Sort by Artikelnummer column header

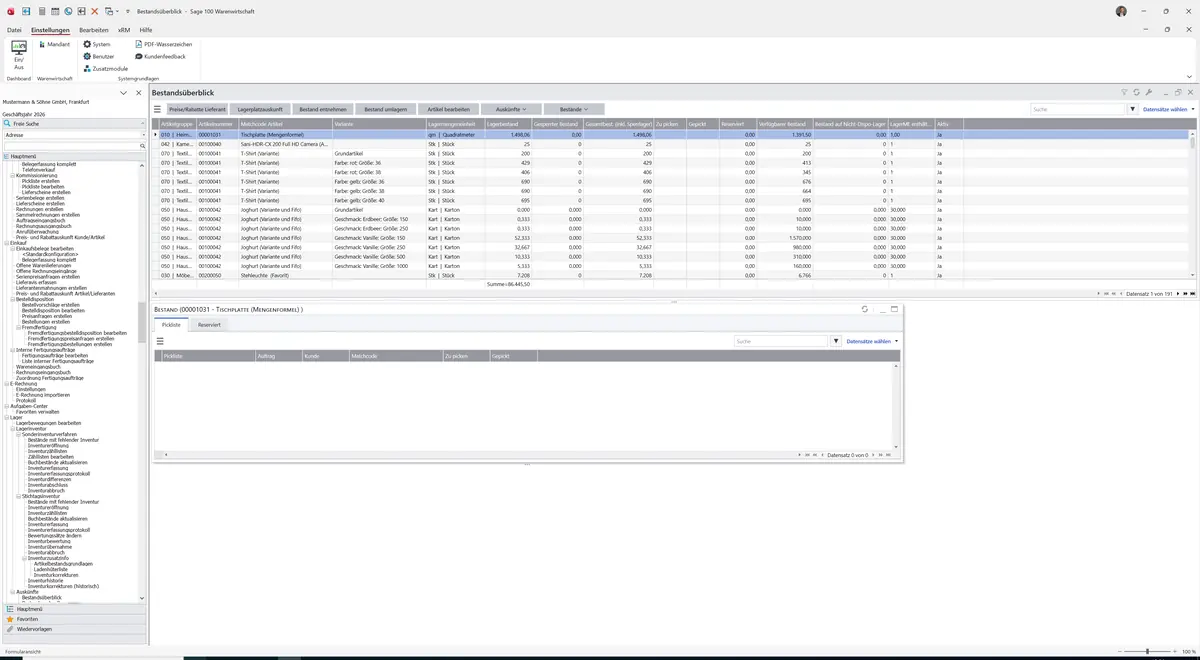(216, 123)
